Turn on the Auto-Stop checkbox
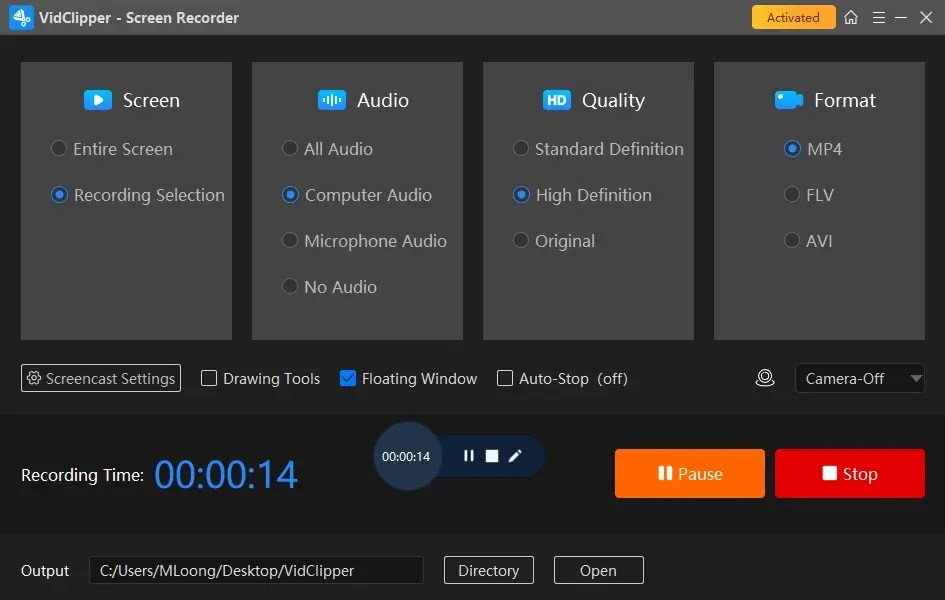The image size is (945, 600). click(505, 378)
